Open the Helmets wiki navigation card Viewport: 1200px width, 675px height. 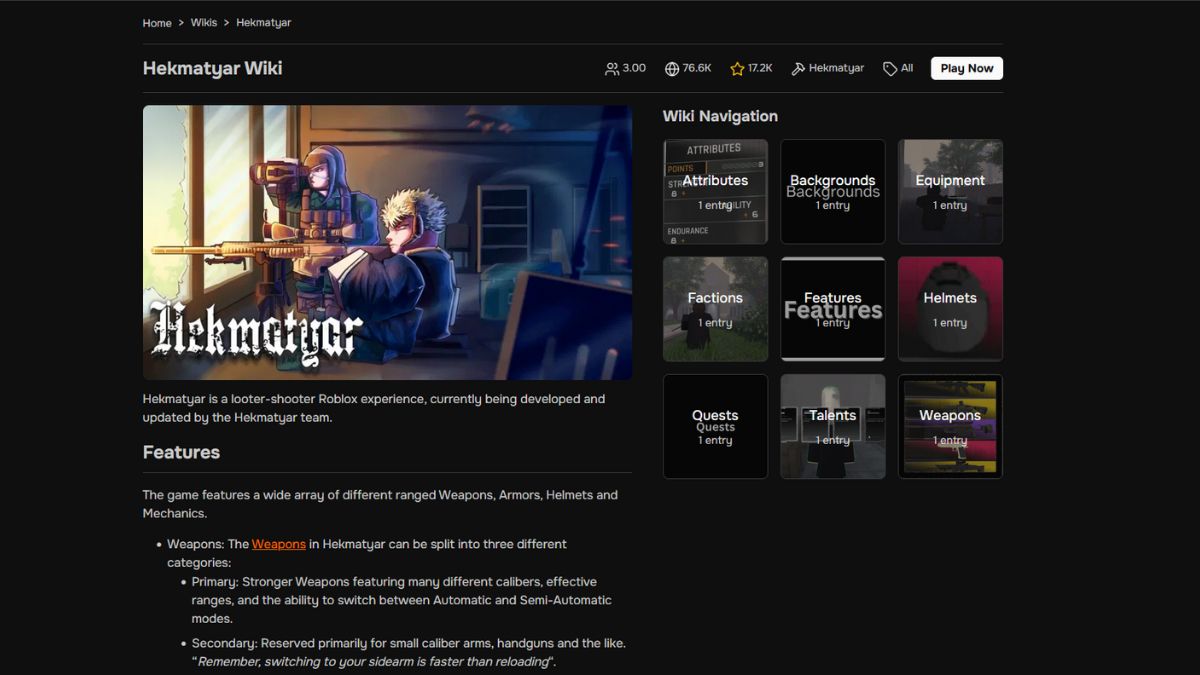coord(950,309)
